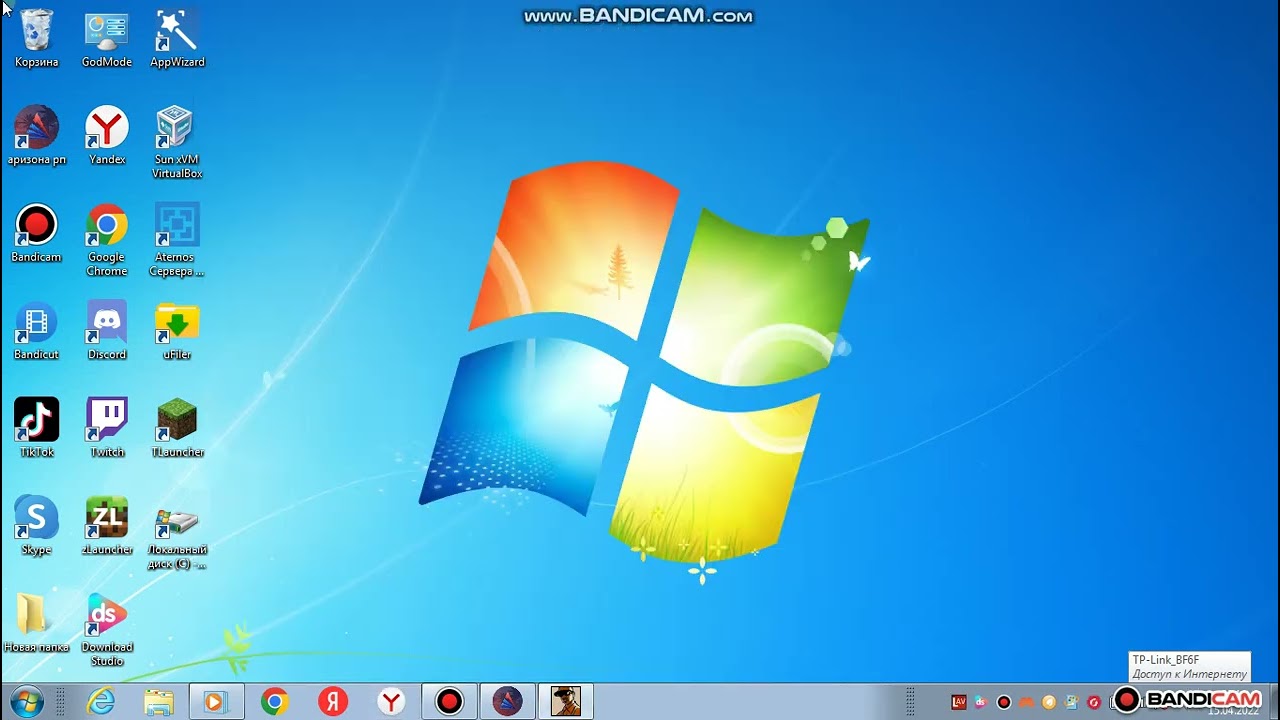Image resolution: width=1280 pixels, height=720 pixels.
Task: Open the media player taskbar icon
Action: coord(216,702)
